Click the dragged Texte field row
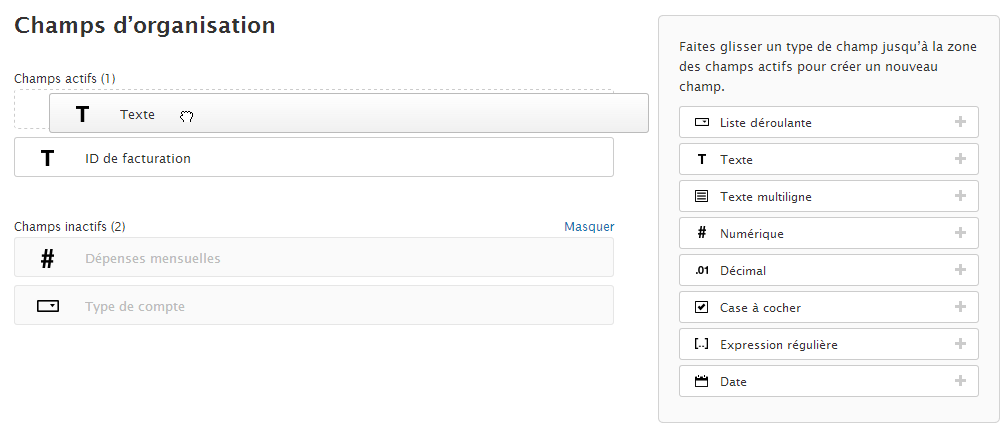The width and height of the screenshot is (1003, 431). click(348, 114)
